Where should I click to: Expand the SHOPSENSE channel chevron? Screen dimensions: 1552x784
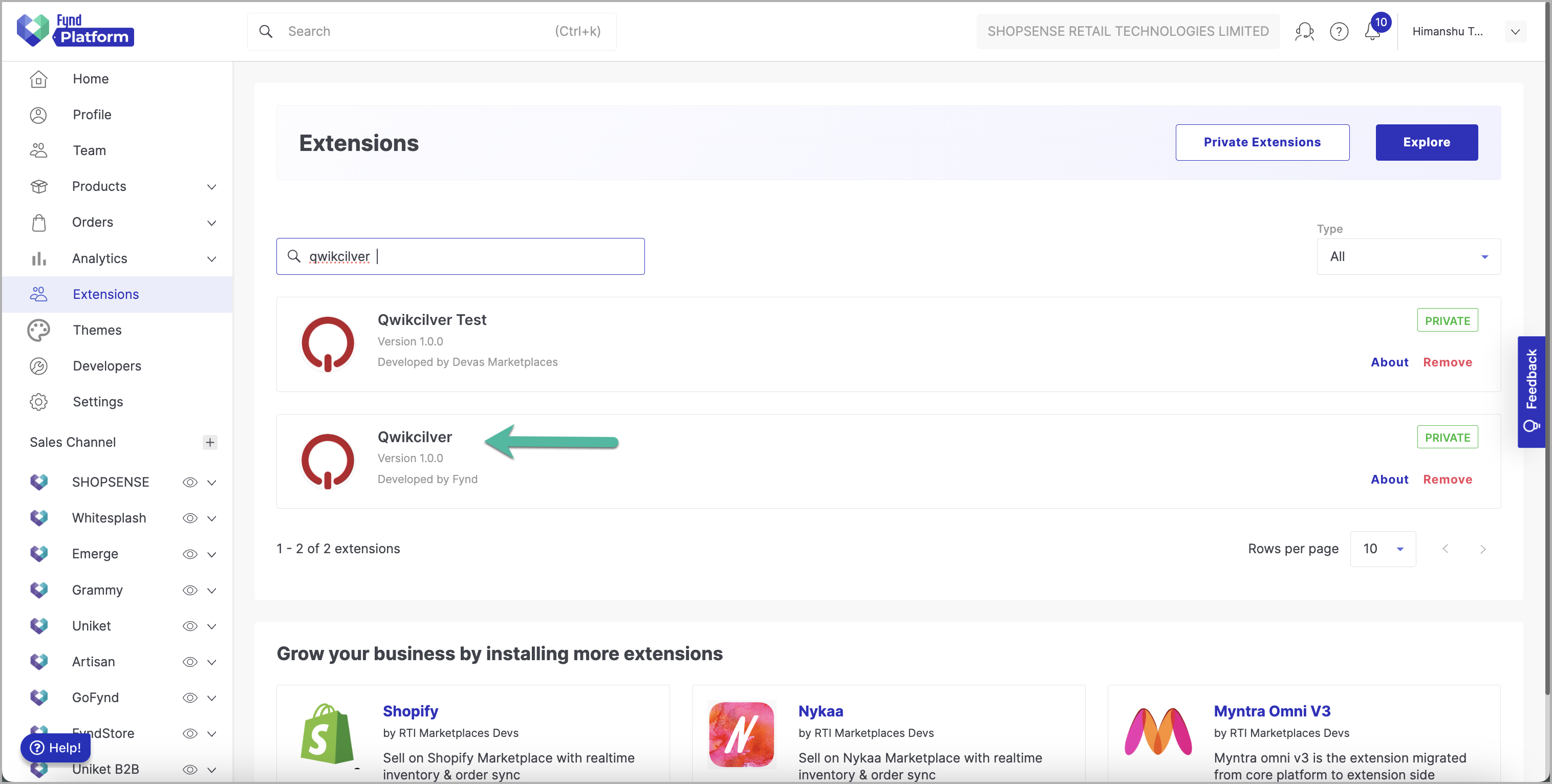point(211,482)
